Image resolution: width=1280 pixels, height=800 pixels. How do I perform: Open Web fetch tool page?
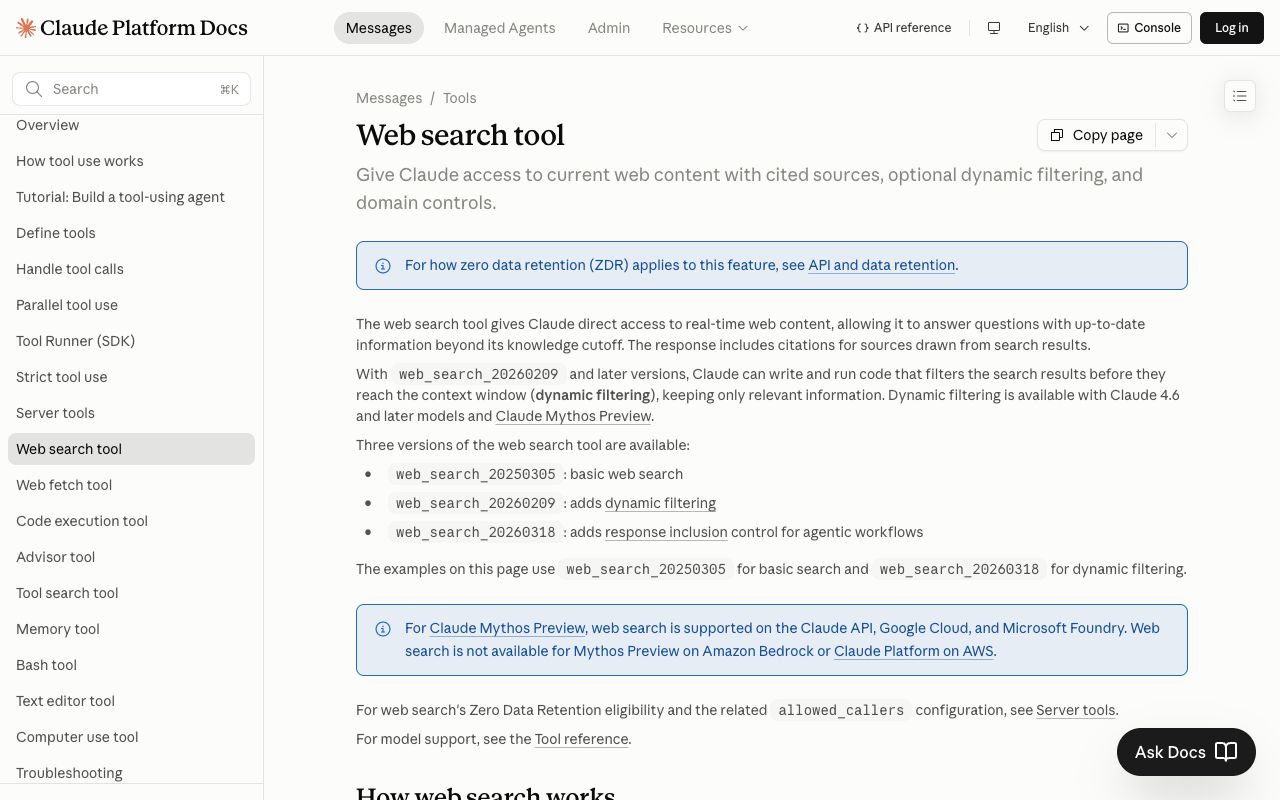[x=131, y=485]
